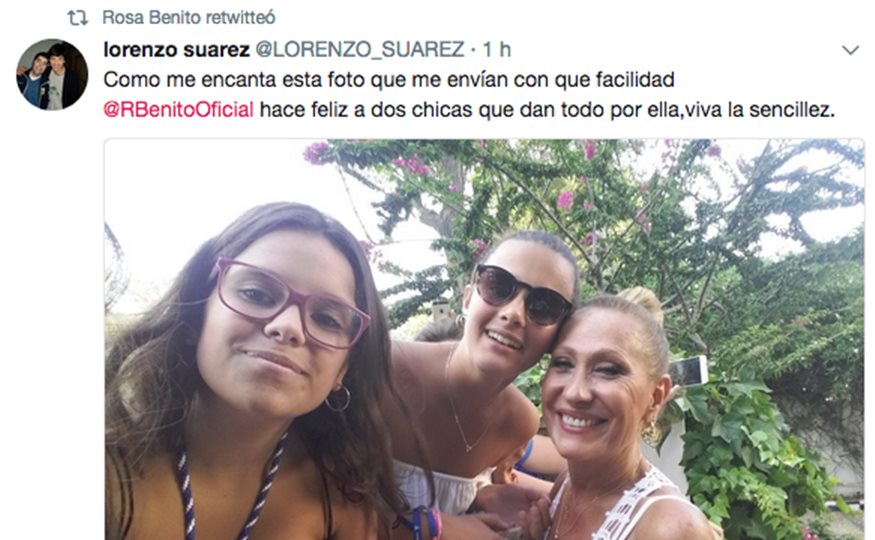
Task: Open the attached selfie photo
Action: [484, 339]
